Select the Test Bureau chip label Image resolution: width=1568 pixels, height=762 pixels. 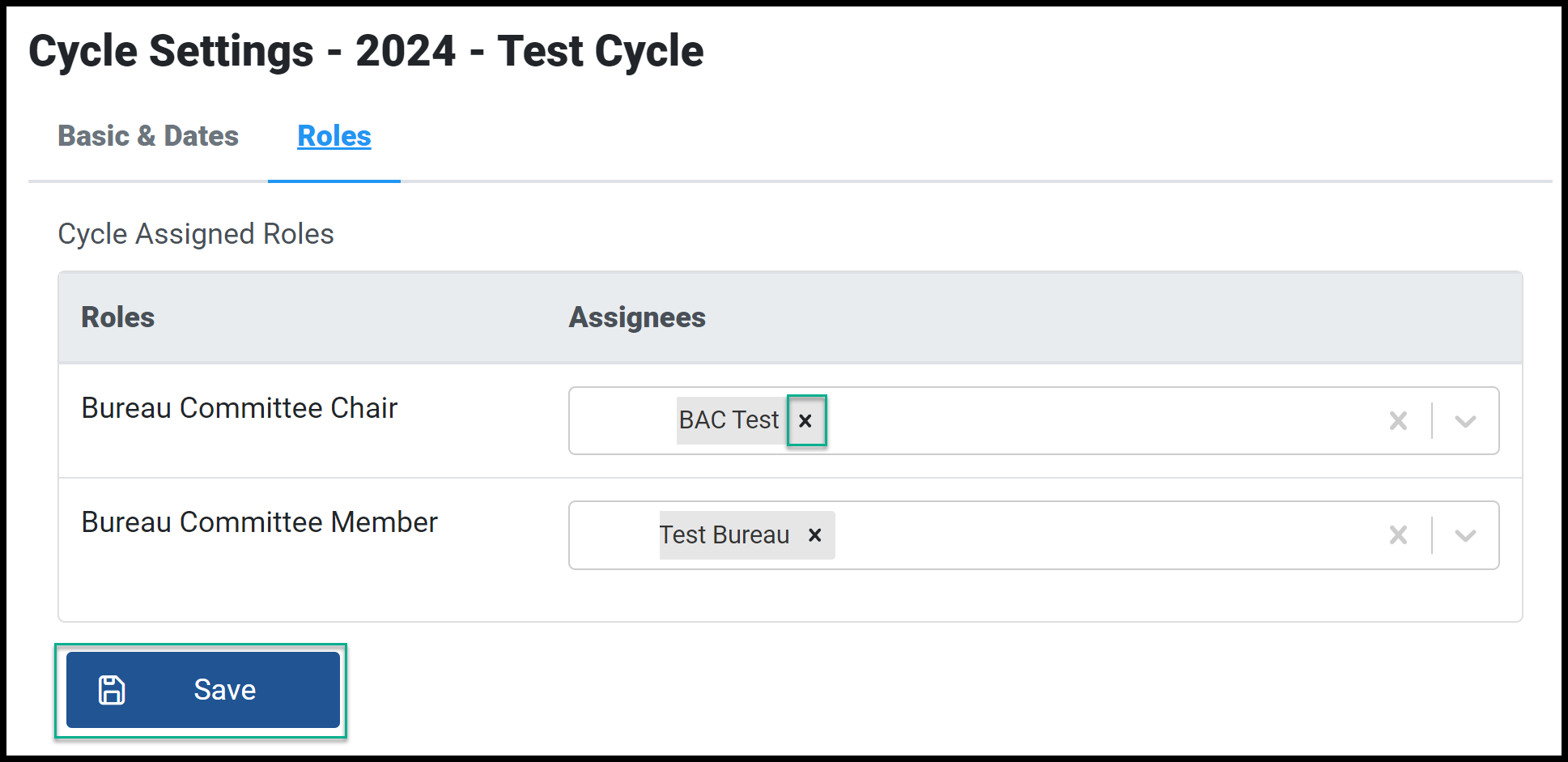pos(725,535)
